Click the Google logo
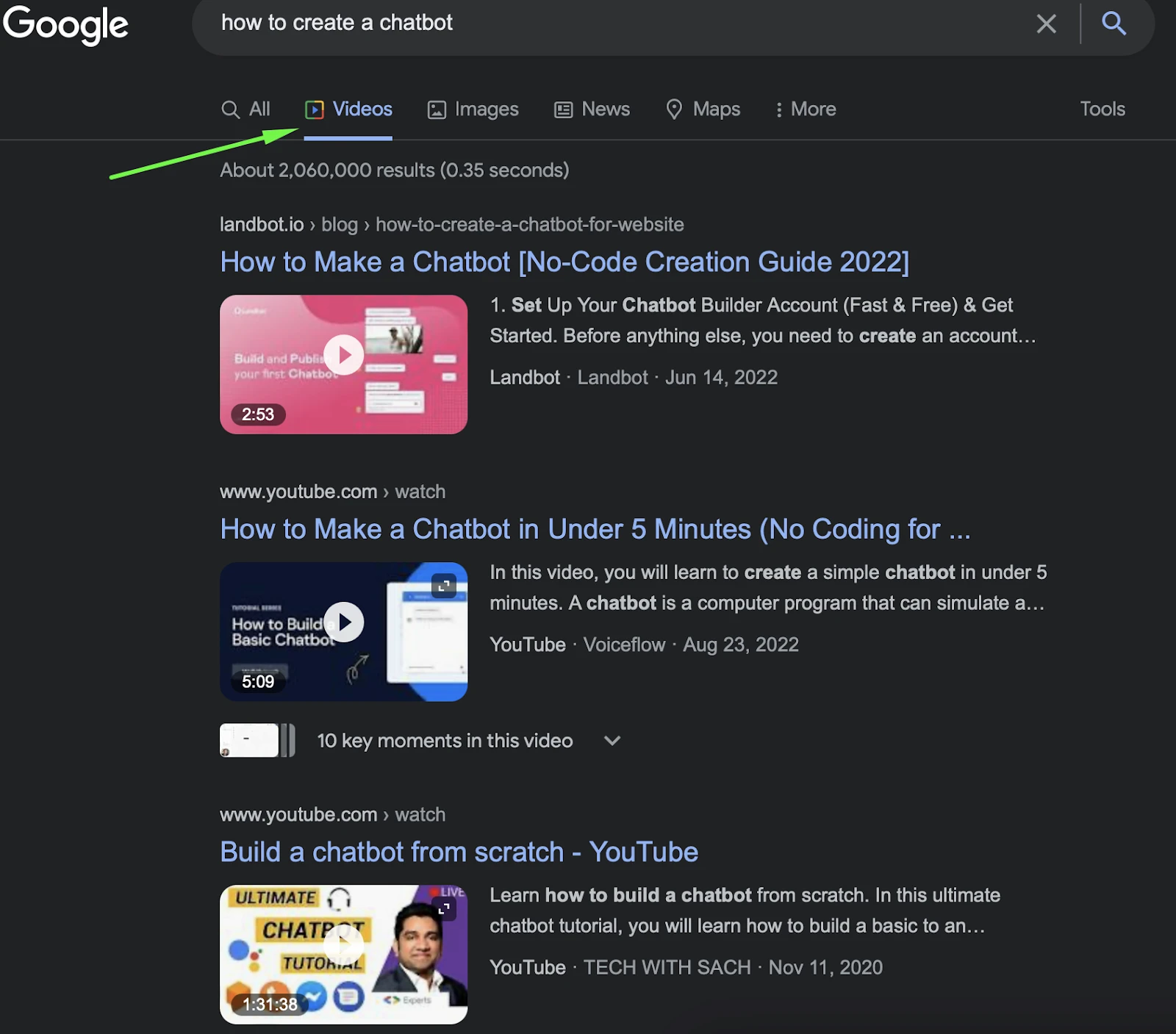1176x1034 pixels. pos(65,24)
